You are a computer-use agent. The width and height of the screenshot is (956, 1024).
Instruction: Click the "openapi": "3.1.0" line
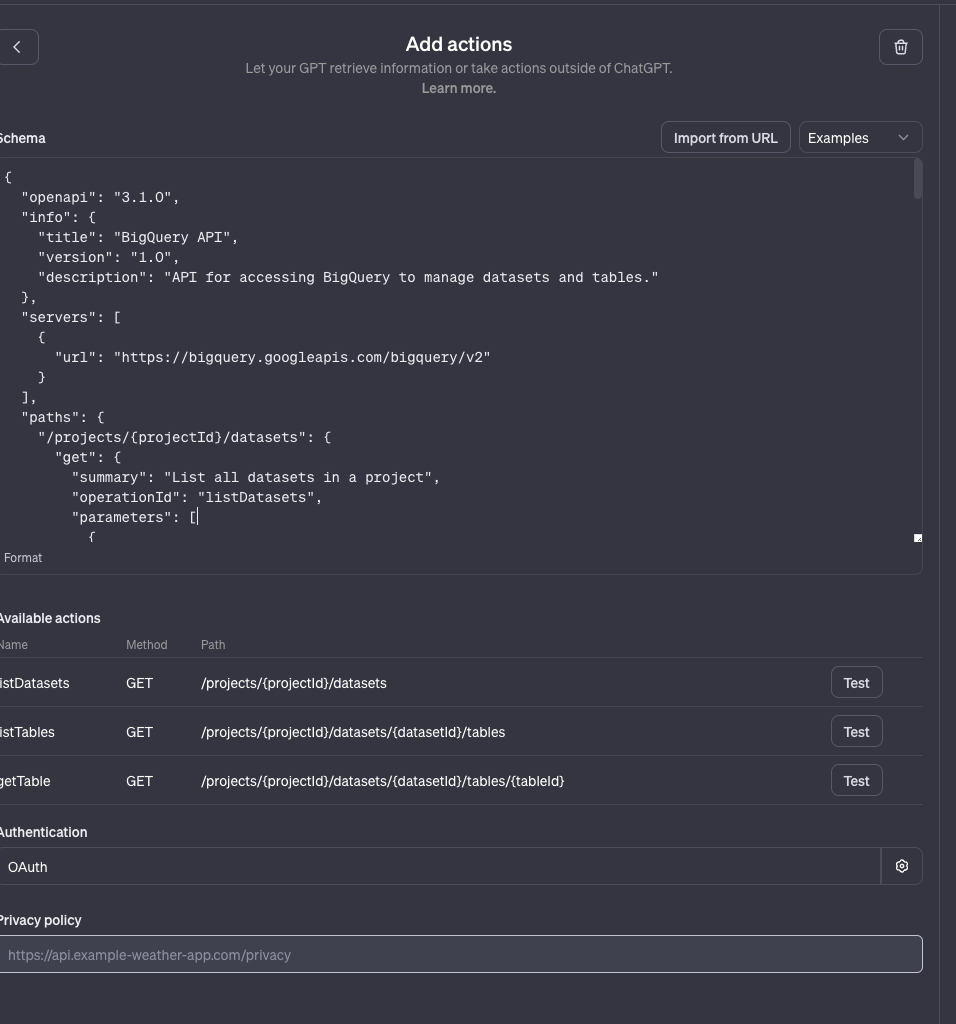point(100,197)
